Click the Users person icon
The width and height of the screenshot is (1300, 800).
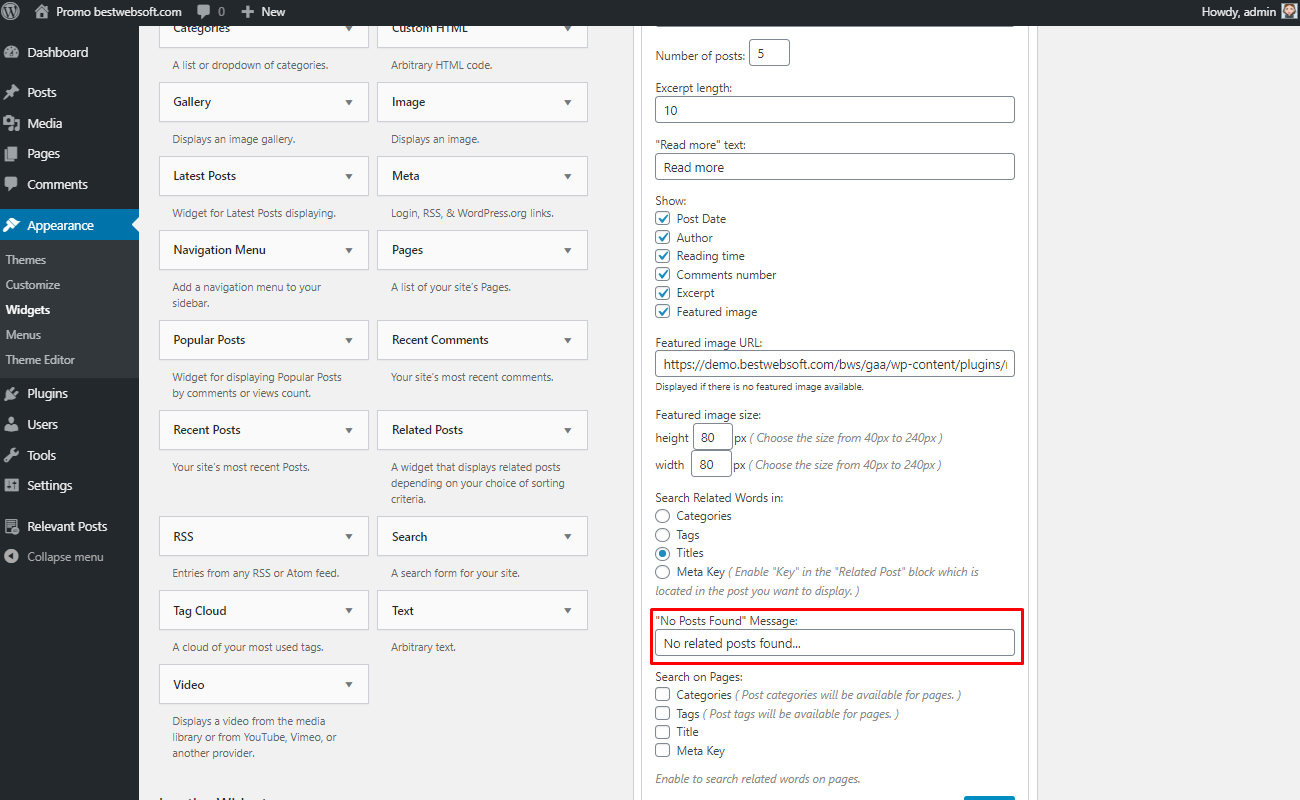pos(12,424)
